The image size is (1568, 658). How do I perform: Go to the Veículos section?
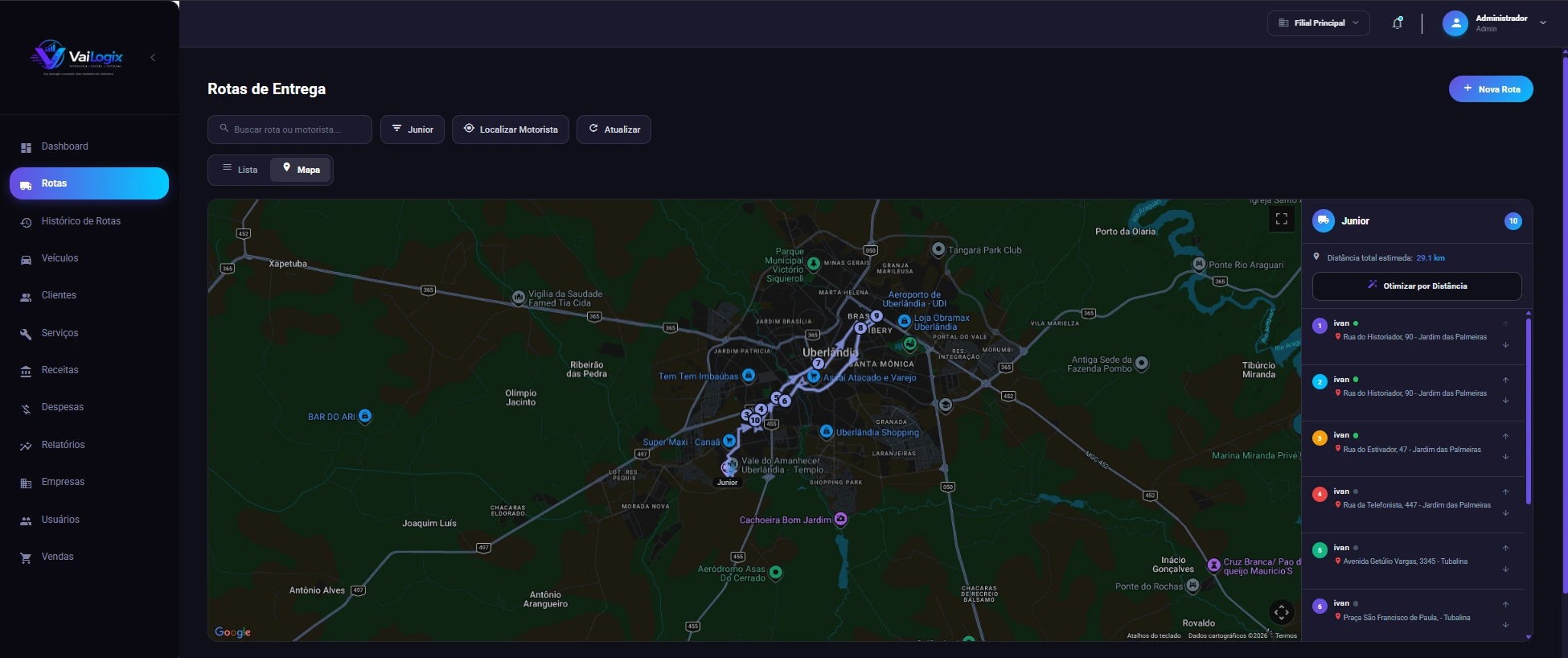89,258
